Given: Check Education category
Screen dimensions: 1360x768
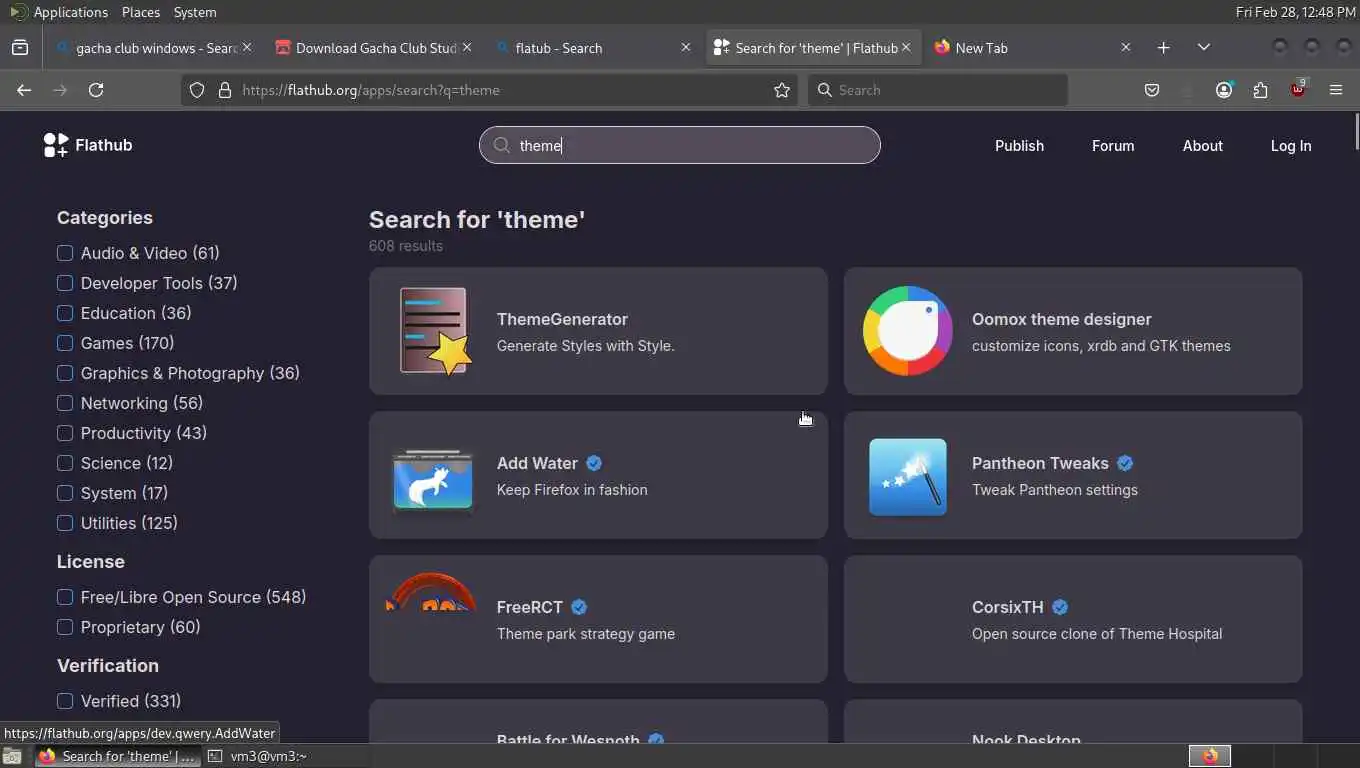Looking at the screenshot, I should (65, 313).
